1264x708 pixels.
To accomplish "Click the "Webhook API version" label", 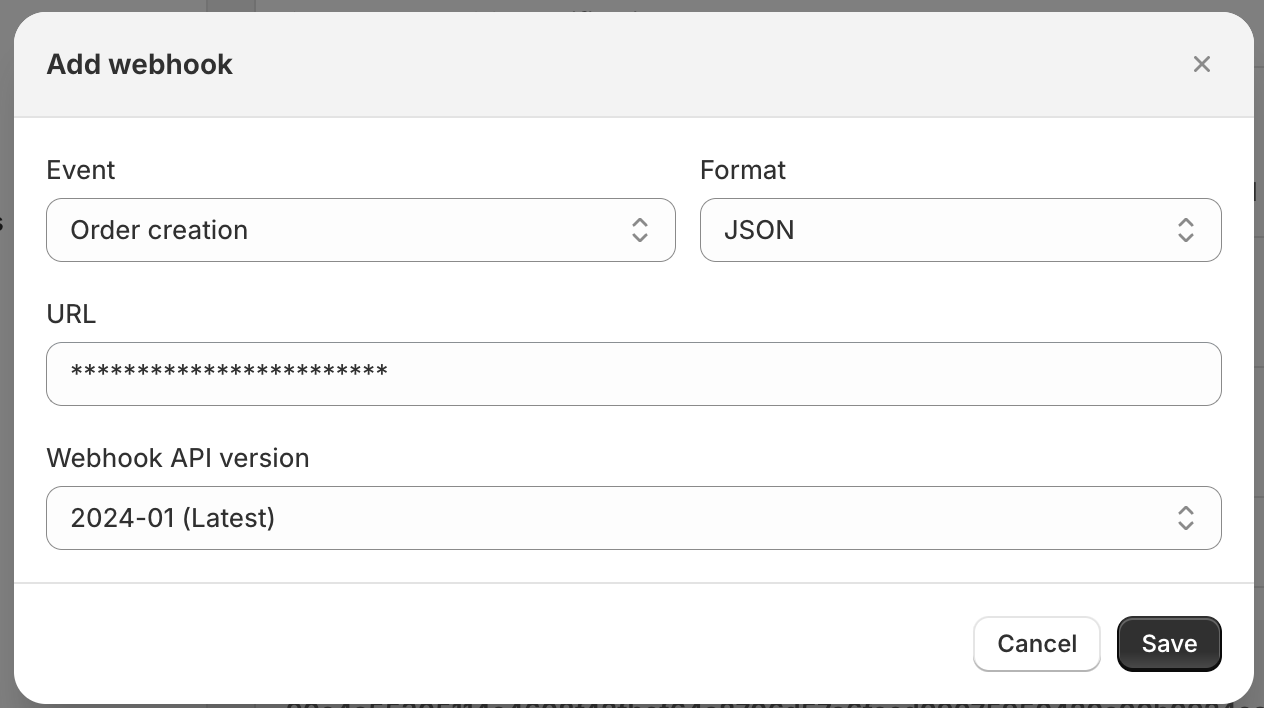I will (x=178, y=458).
